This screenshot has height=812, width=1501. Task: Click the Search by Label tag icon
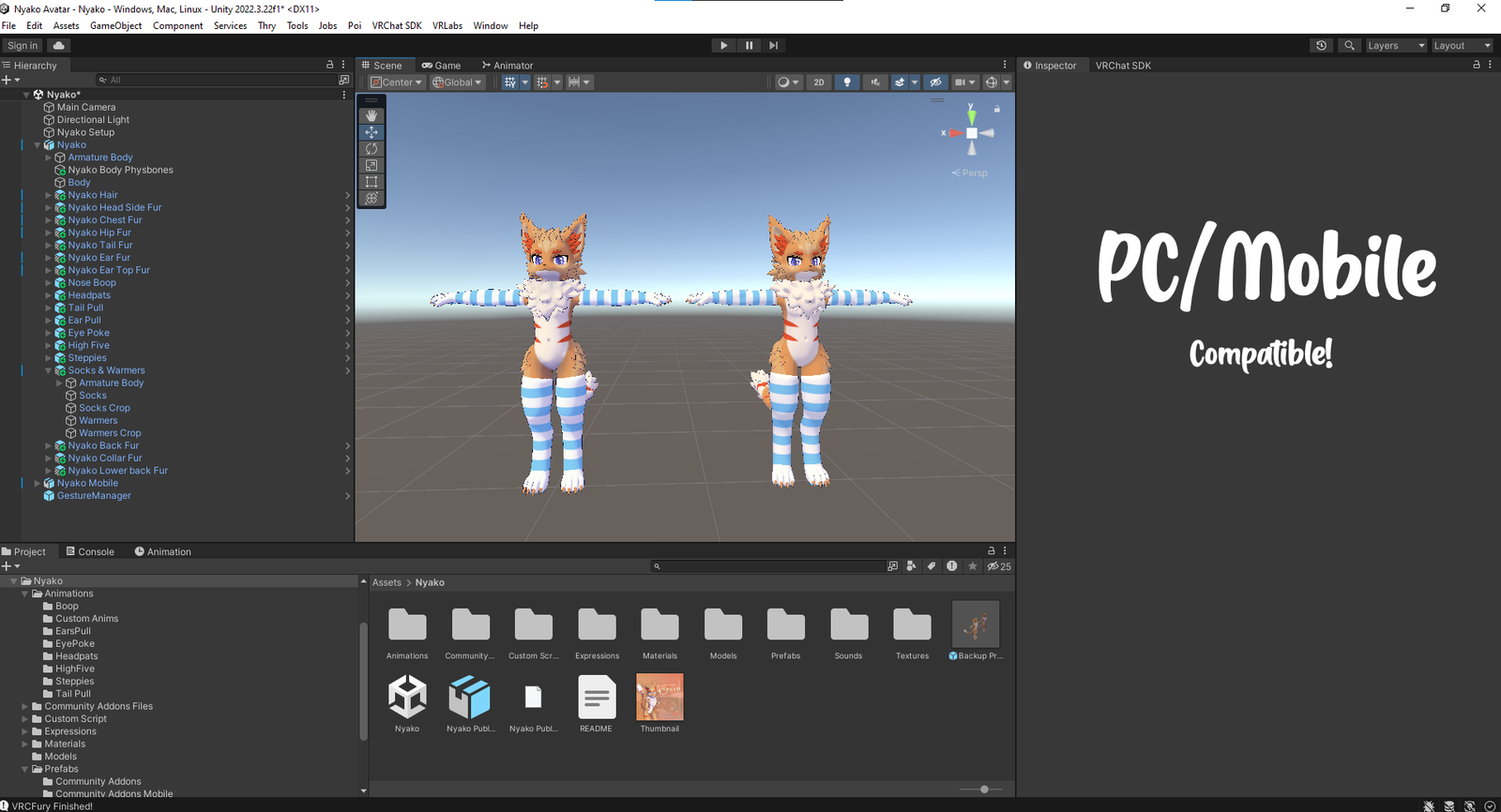(x=932, y=566)
